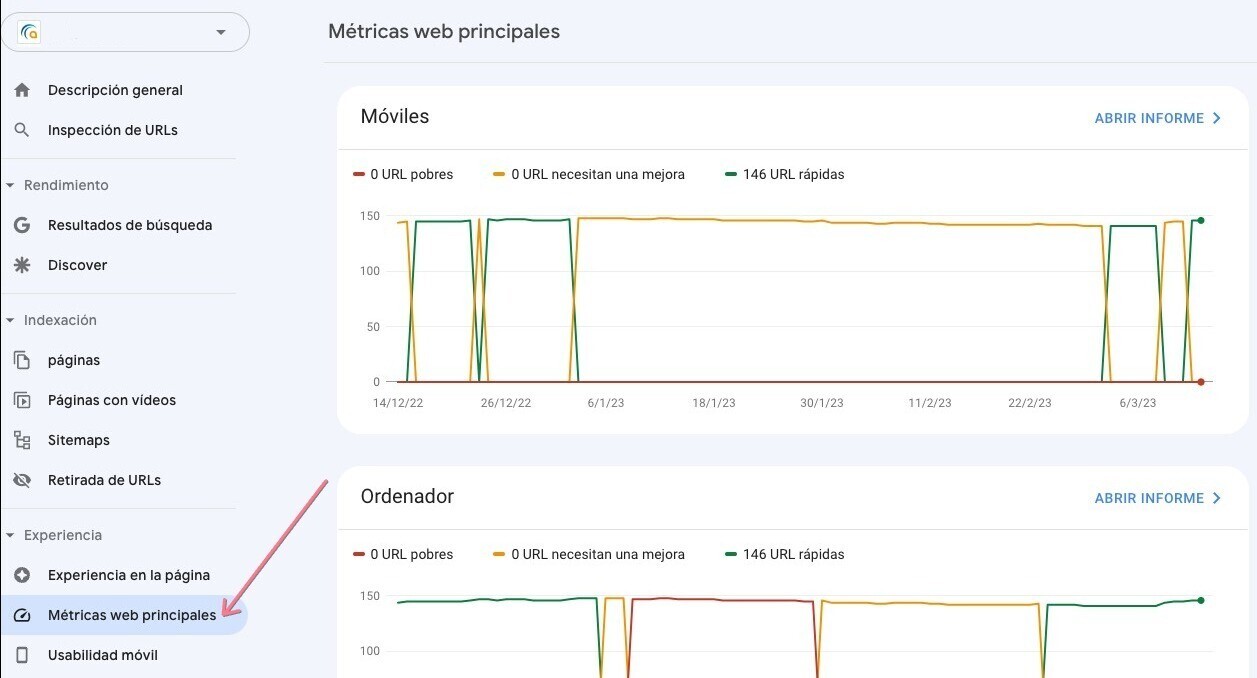Click the green endpoint dot on Móviles chart
The width and height of the screenshot is (1257, 678).
[x=1200, y=220]
